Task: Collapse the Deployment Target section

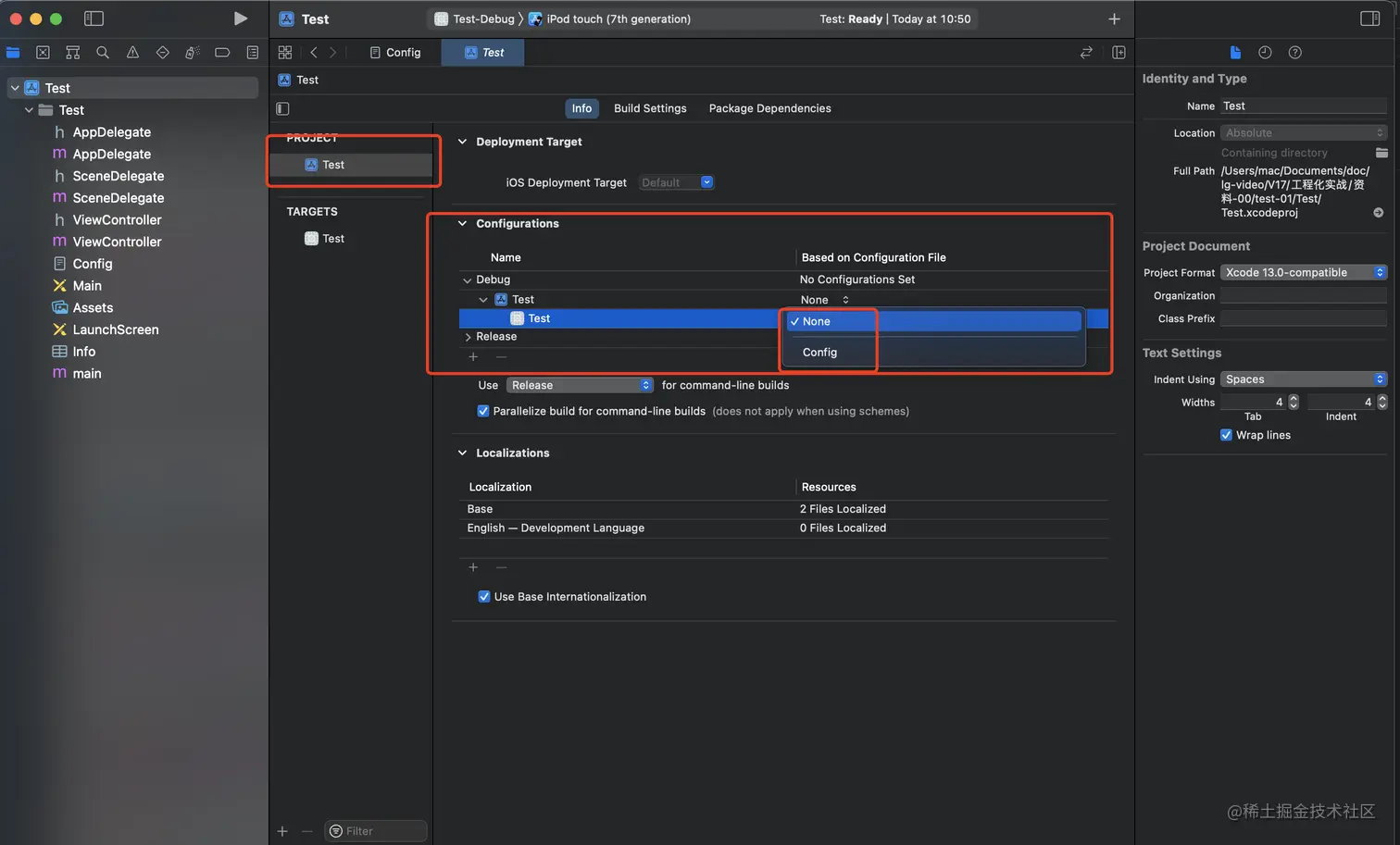Action: click(462, 142)
